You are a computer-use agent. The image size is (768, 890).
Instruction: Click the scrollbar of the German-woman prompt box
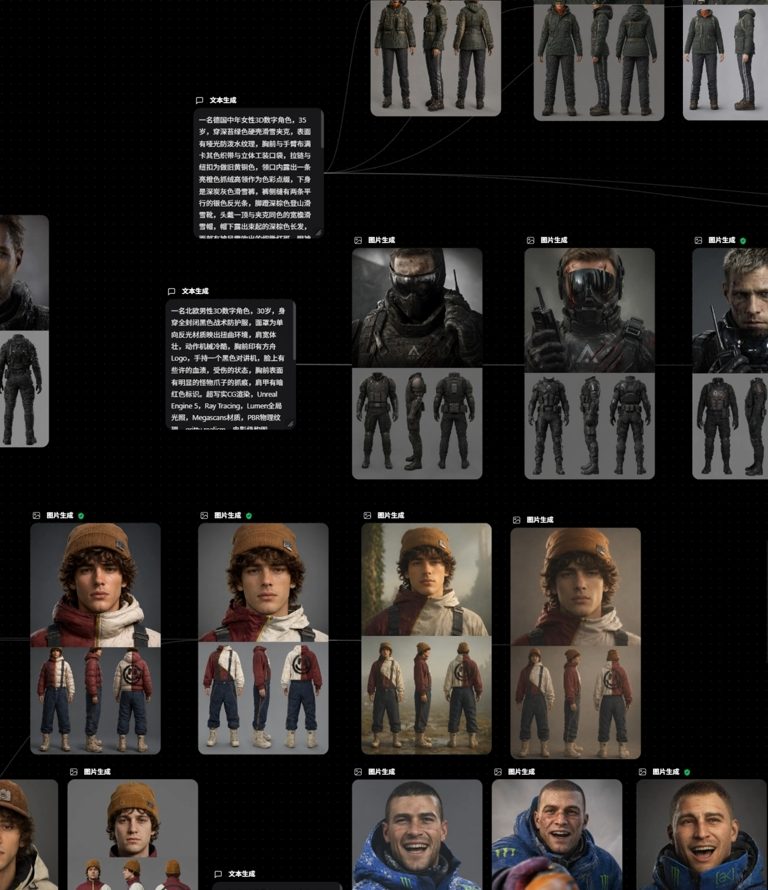coord(322,128)
